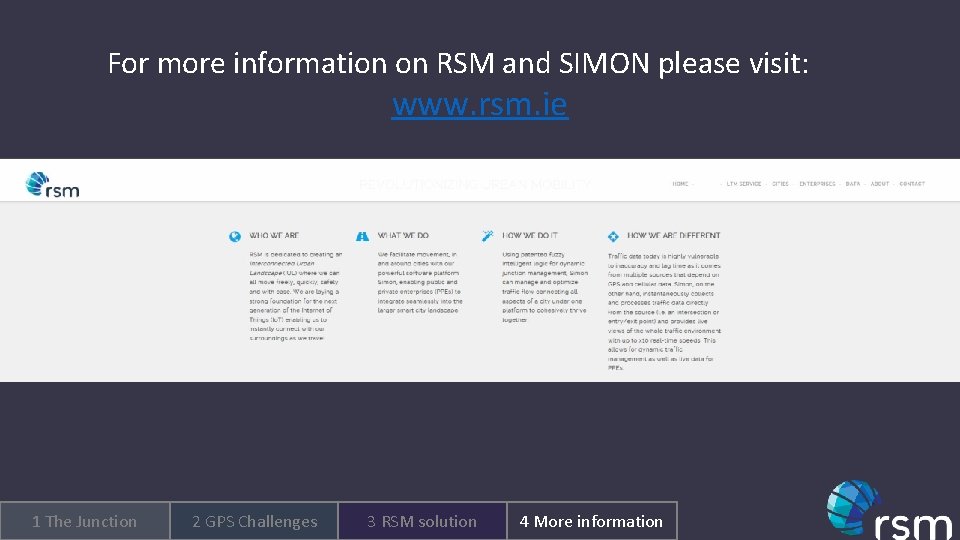Click the 'HOW WE ARE DIFFERENT' heading
This screenshot has height=540, width=960.
(x=673, y=235)
